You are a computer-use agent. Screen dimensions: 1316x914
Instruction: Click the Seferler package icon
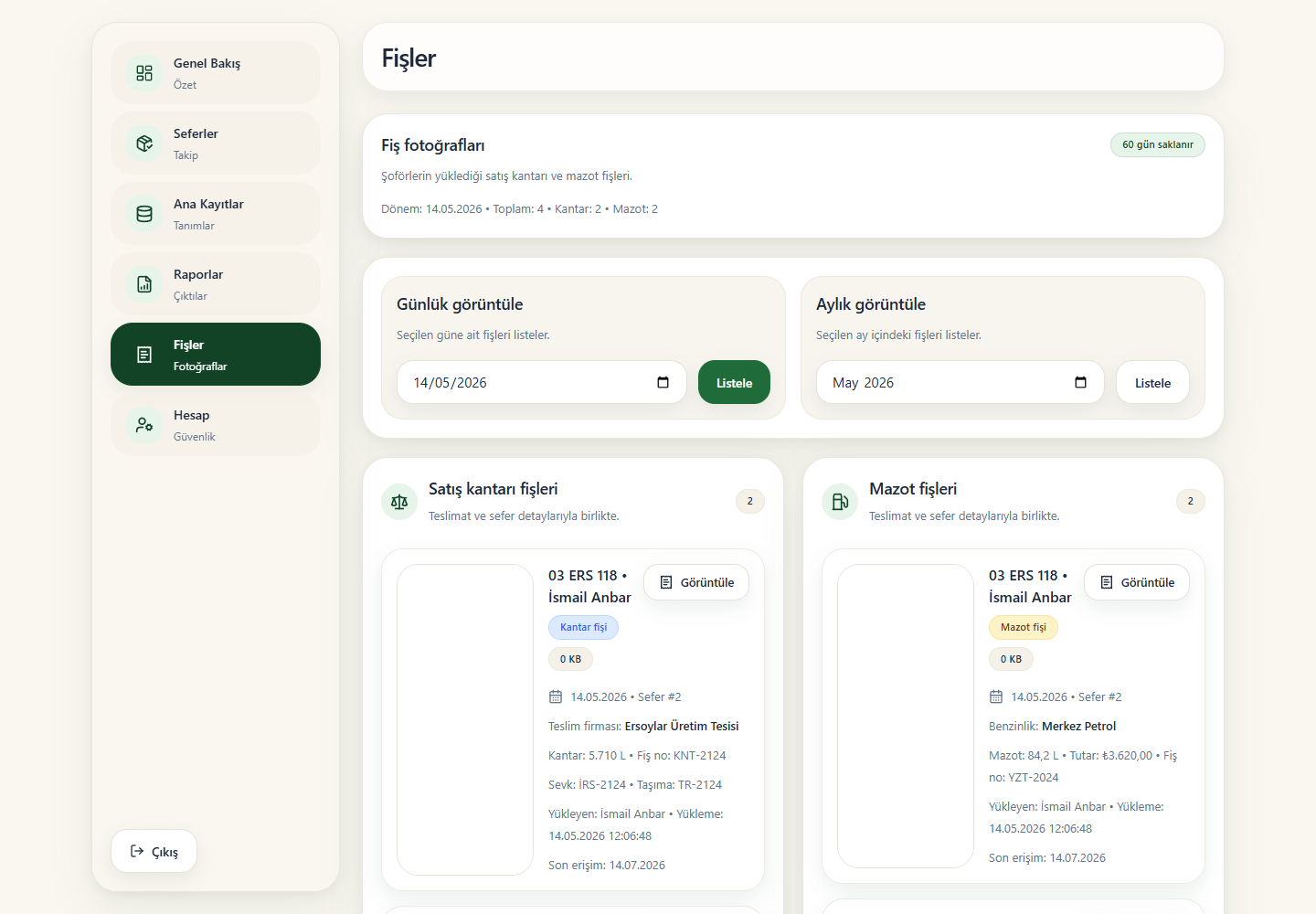pyautogui.click(x=144, y=143)
